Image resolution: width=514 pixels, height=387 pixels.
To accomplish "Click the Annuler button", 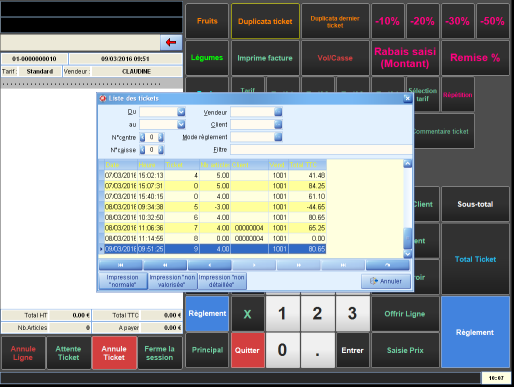I will tap(386, 281).
